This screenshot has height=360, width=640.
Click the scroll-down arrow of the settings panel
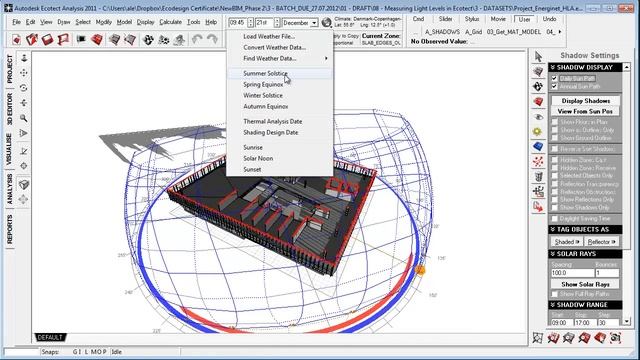[x=627, y=322]
